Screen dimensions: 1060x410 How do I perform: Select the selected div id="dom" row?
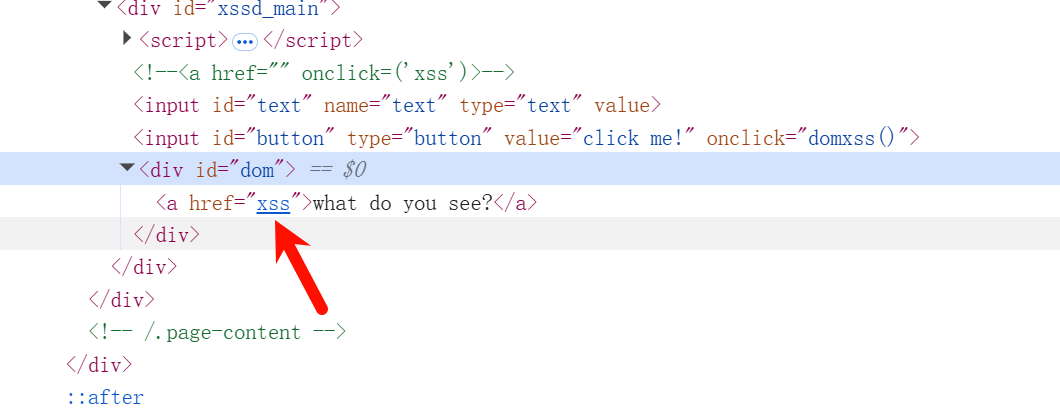click(530, 168)
